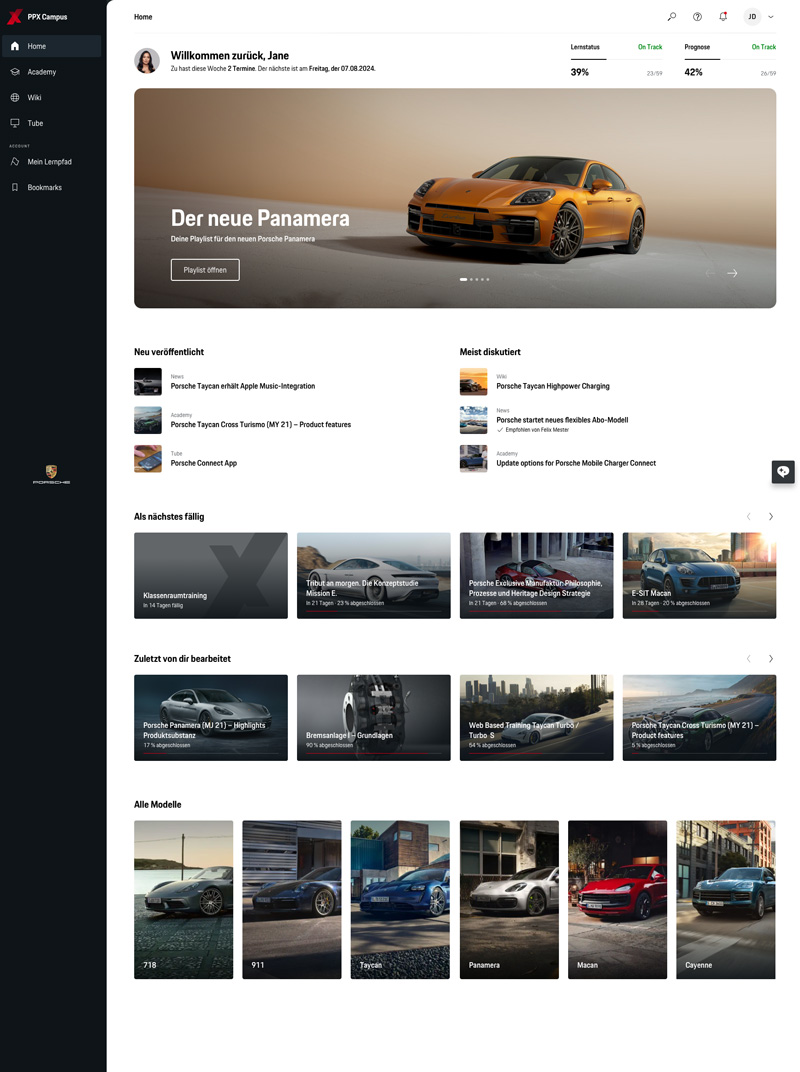Go to next hero slide with right arrow
Image resolution: width=800 pixels, height=1072 pixels.
tap(732, 273)
